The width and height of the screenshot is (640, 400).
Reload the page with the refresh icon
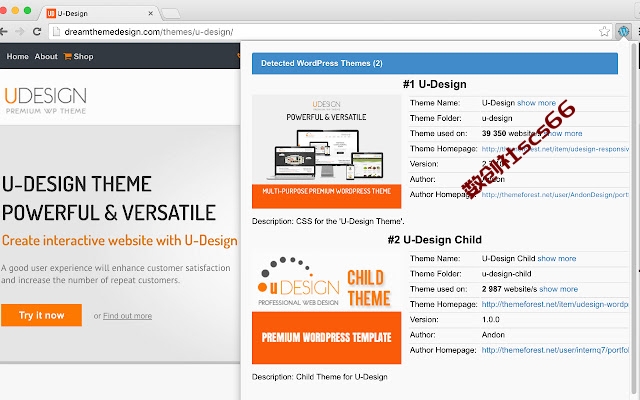pyautogui.click(x=37, y=31)
